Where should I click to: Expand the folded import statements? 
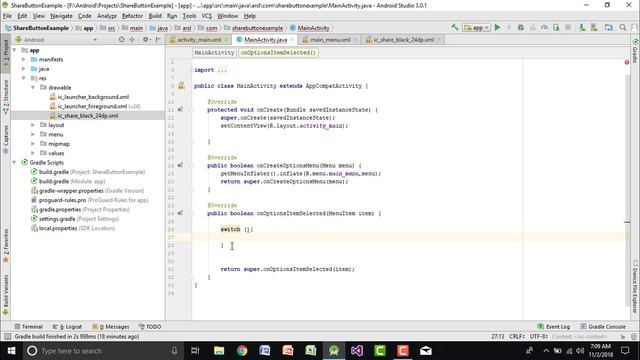pos(222,70)
